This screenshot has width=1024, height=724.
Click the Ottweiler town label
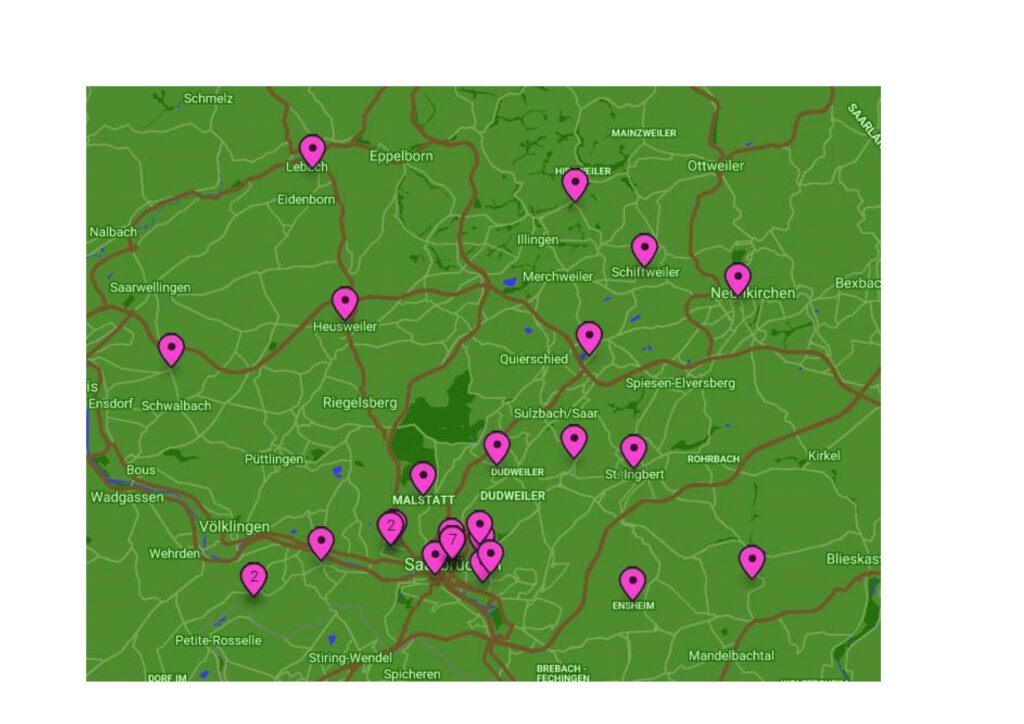click(716, 166)
